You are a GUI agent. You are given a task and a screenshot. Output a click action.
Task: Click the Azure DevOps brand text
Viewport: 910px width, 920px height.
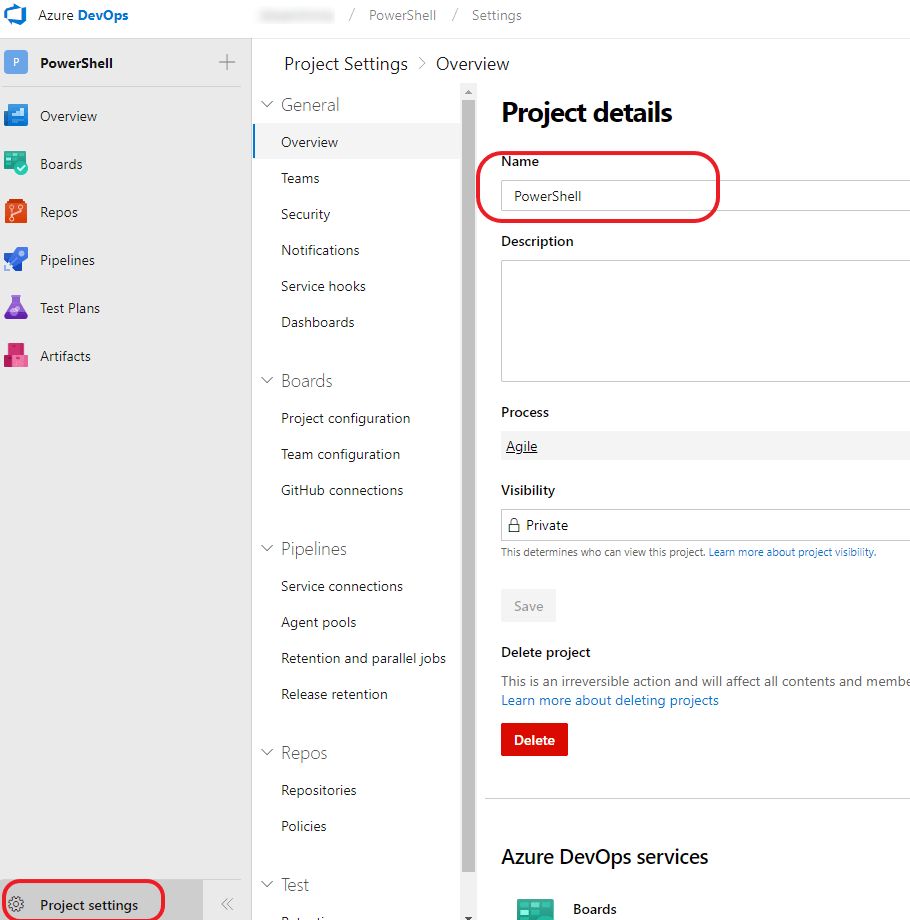pyautogui.click(x=83, y=15)
